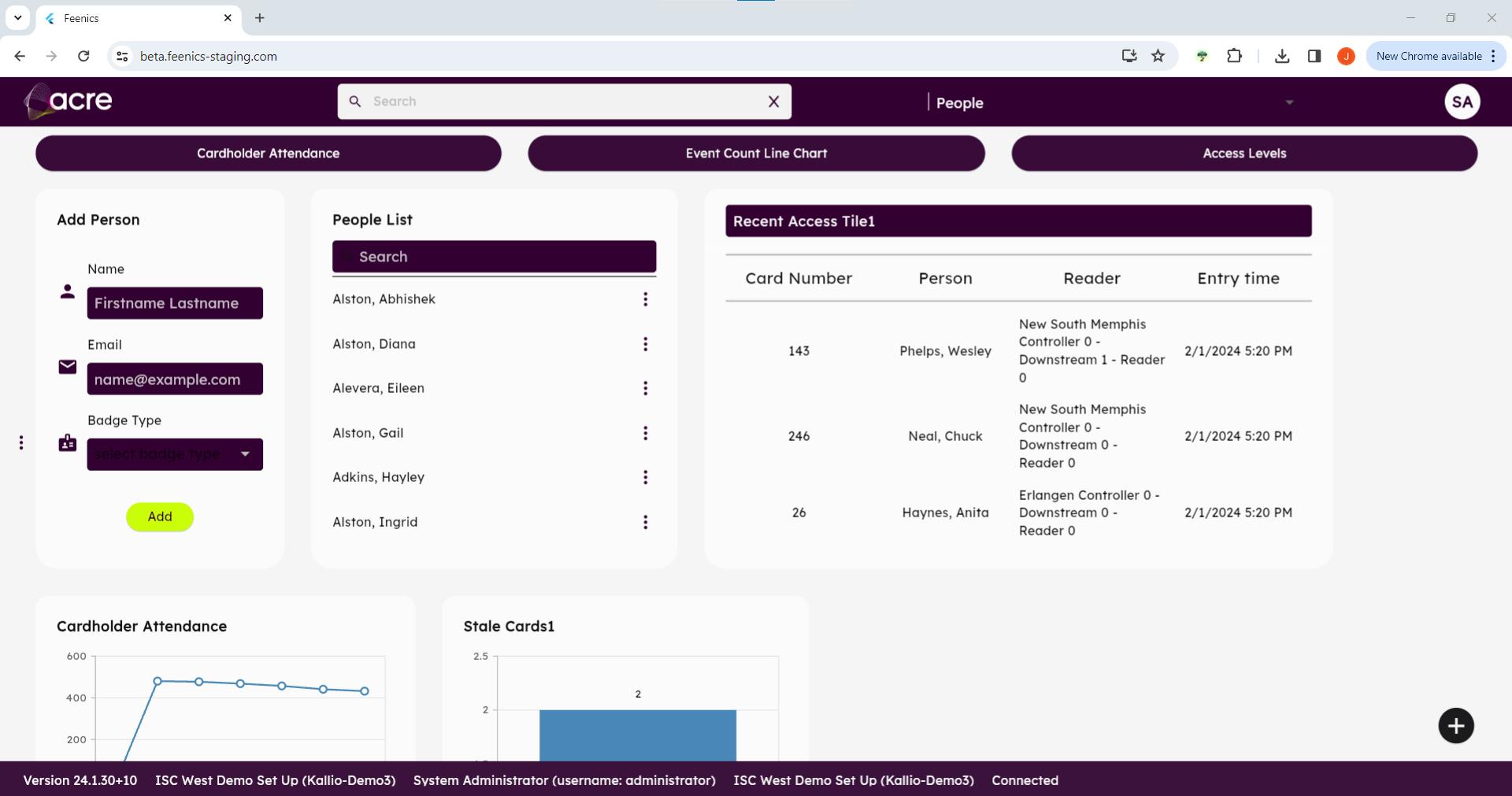
Task: Click the Connected status link
Action: click(x=1025, y=780)
